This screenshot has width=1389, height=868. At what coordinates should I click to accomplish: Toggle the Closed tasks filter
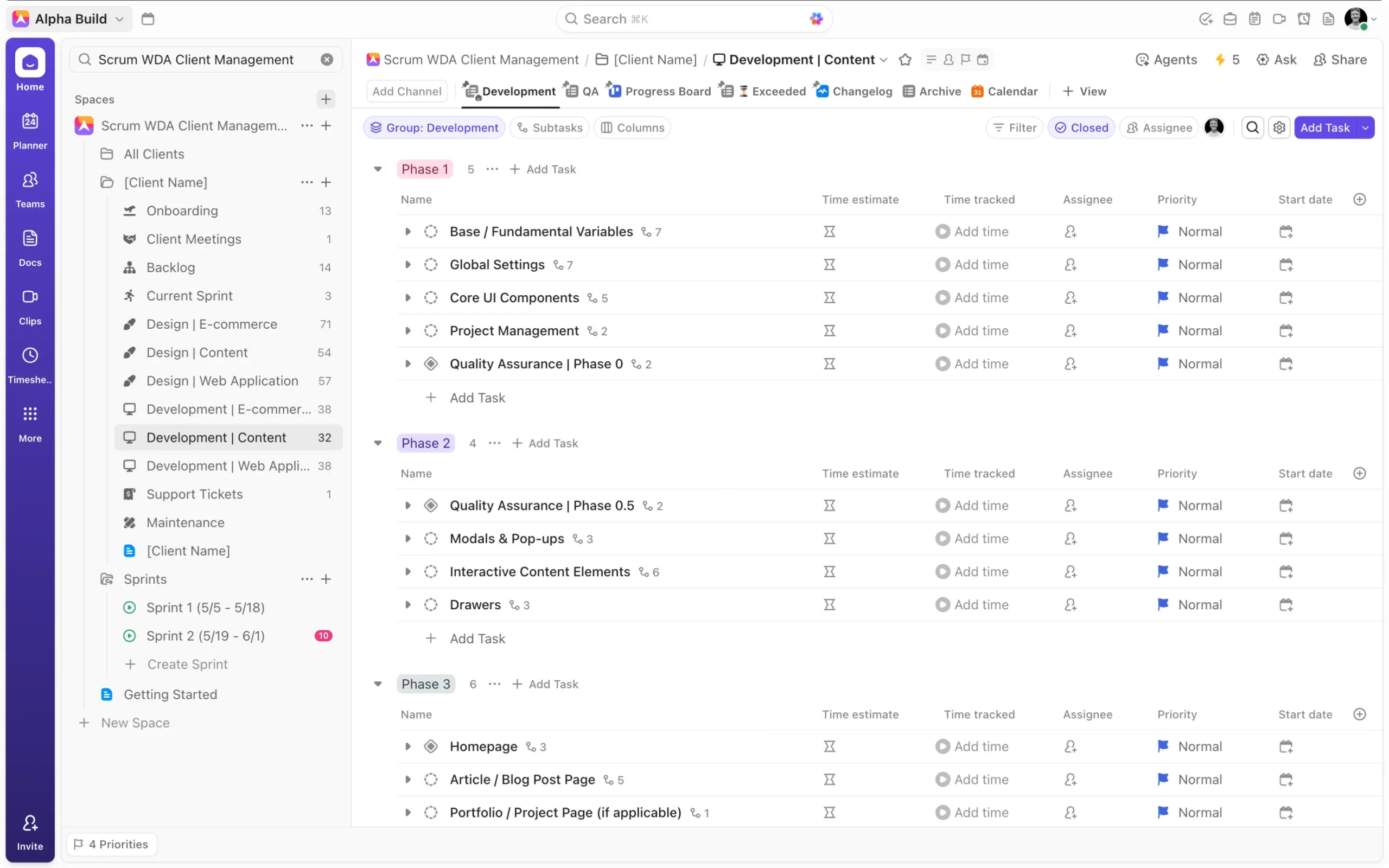point(1081,127)
